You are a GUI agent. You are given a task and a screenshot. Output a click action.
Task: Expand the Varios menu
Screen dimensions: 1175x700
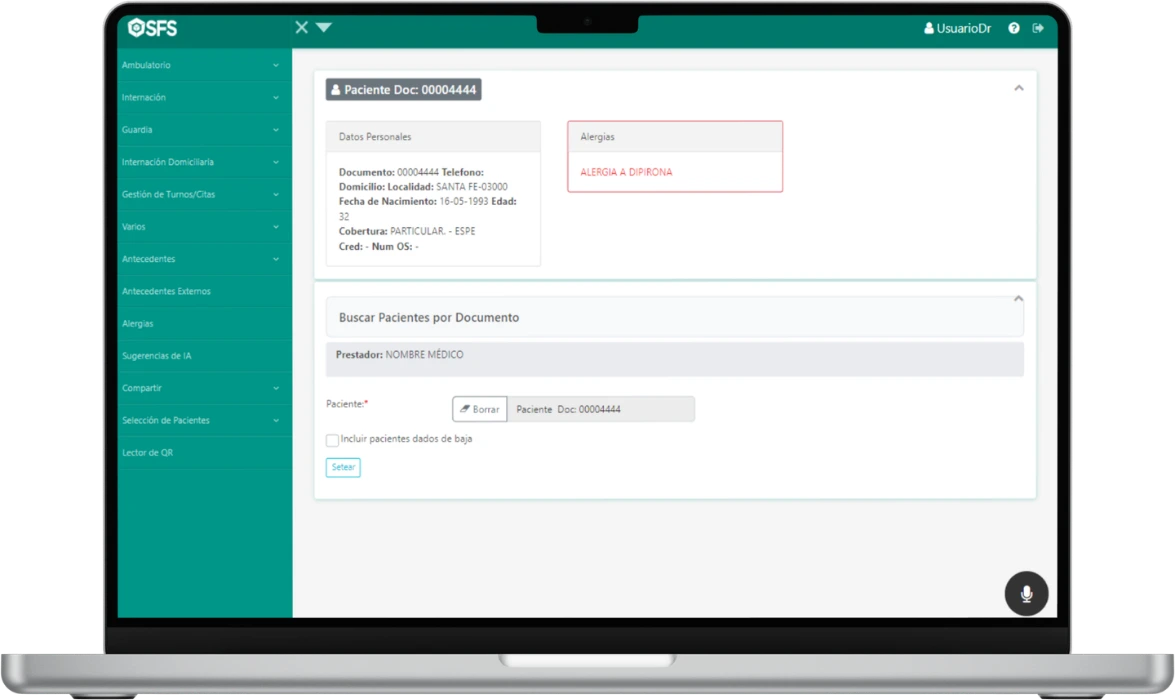[205, 226]
